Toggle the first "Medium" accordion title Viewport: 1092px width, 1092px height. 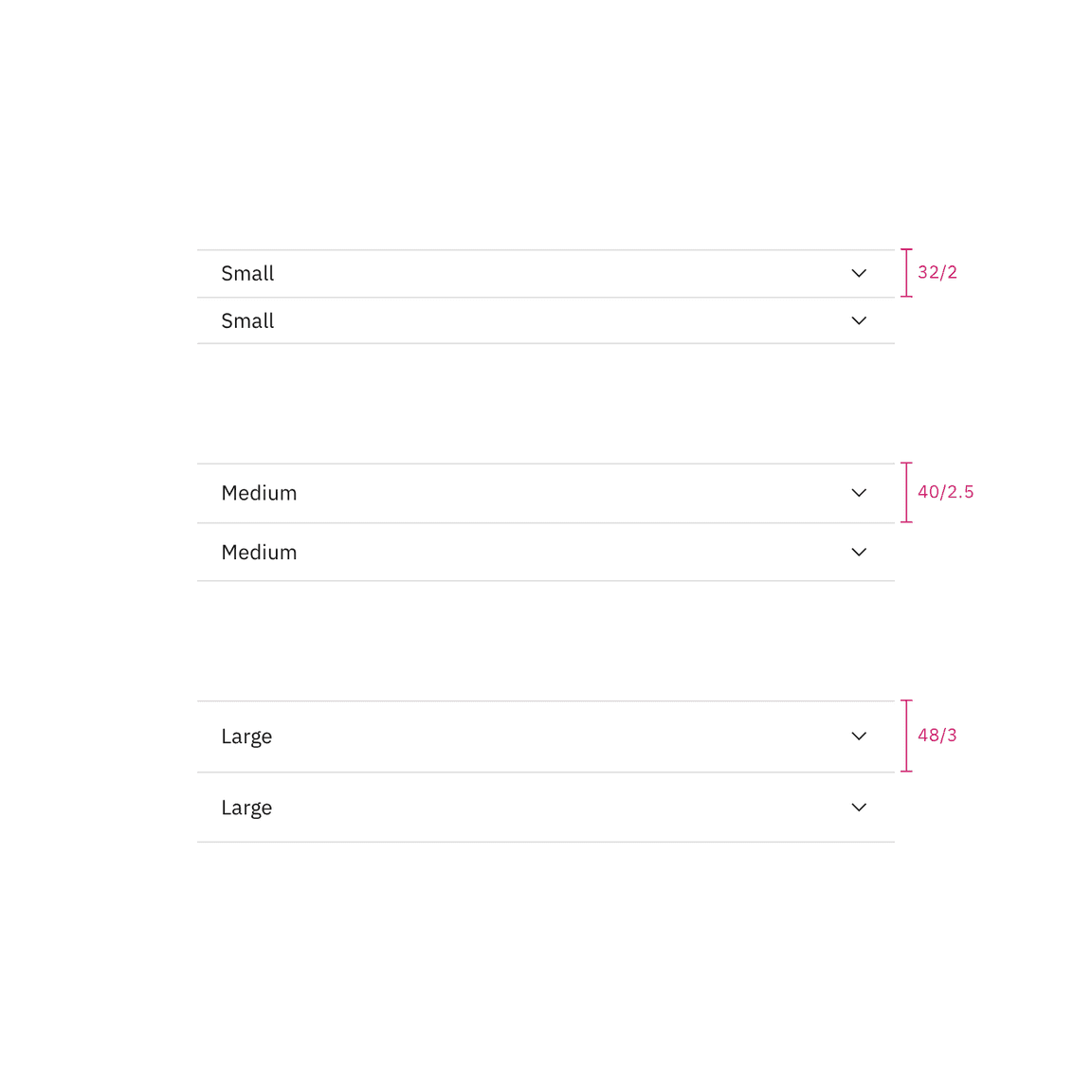tap(259, 493)
